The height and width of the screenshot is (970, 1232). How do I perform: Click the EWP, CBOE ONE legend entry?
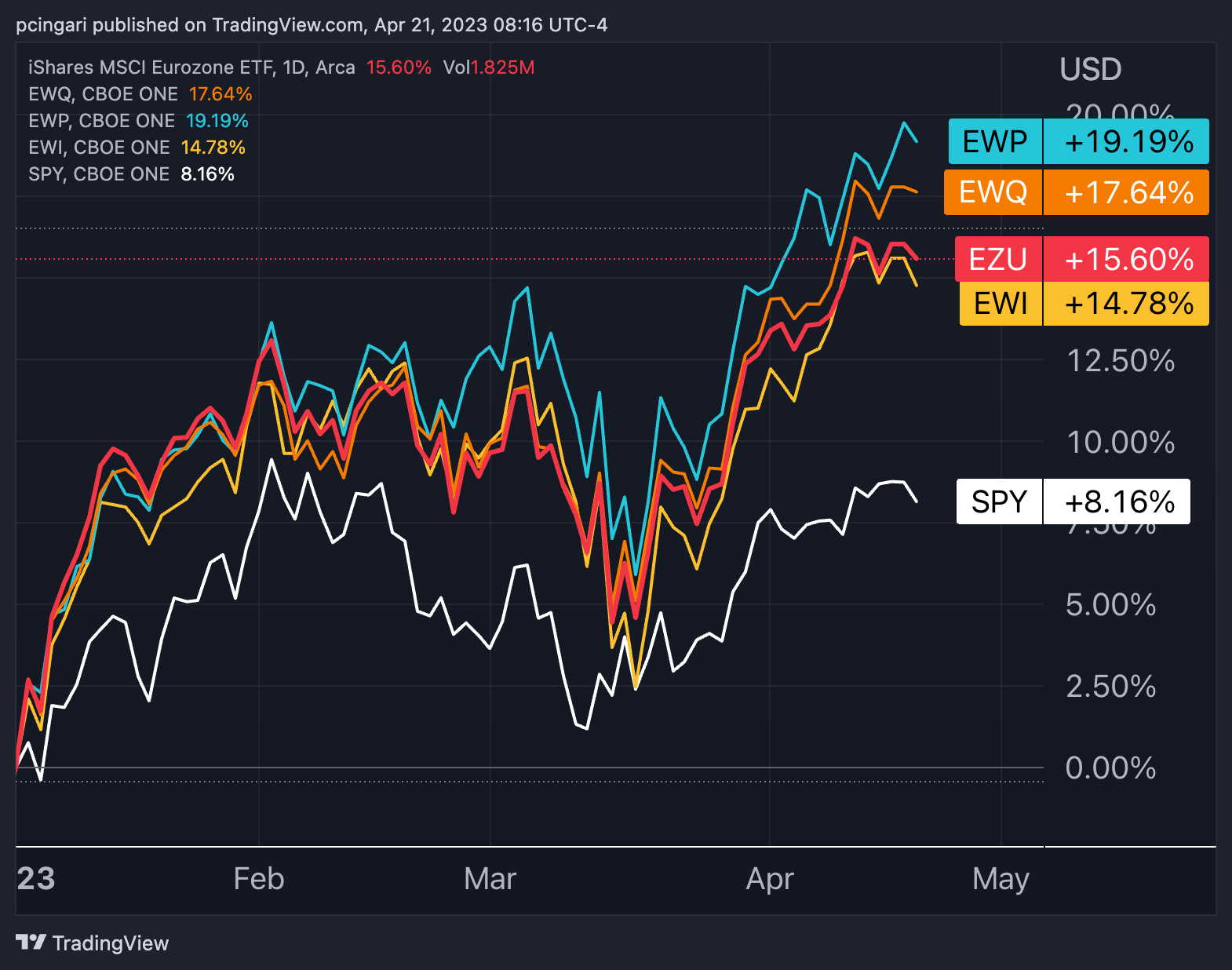(x=101, y=121)
